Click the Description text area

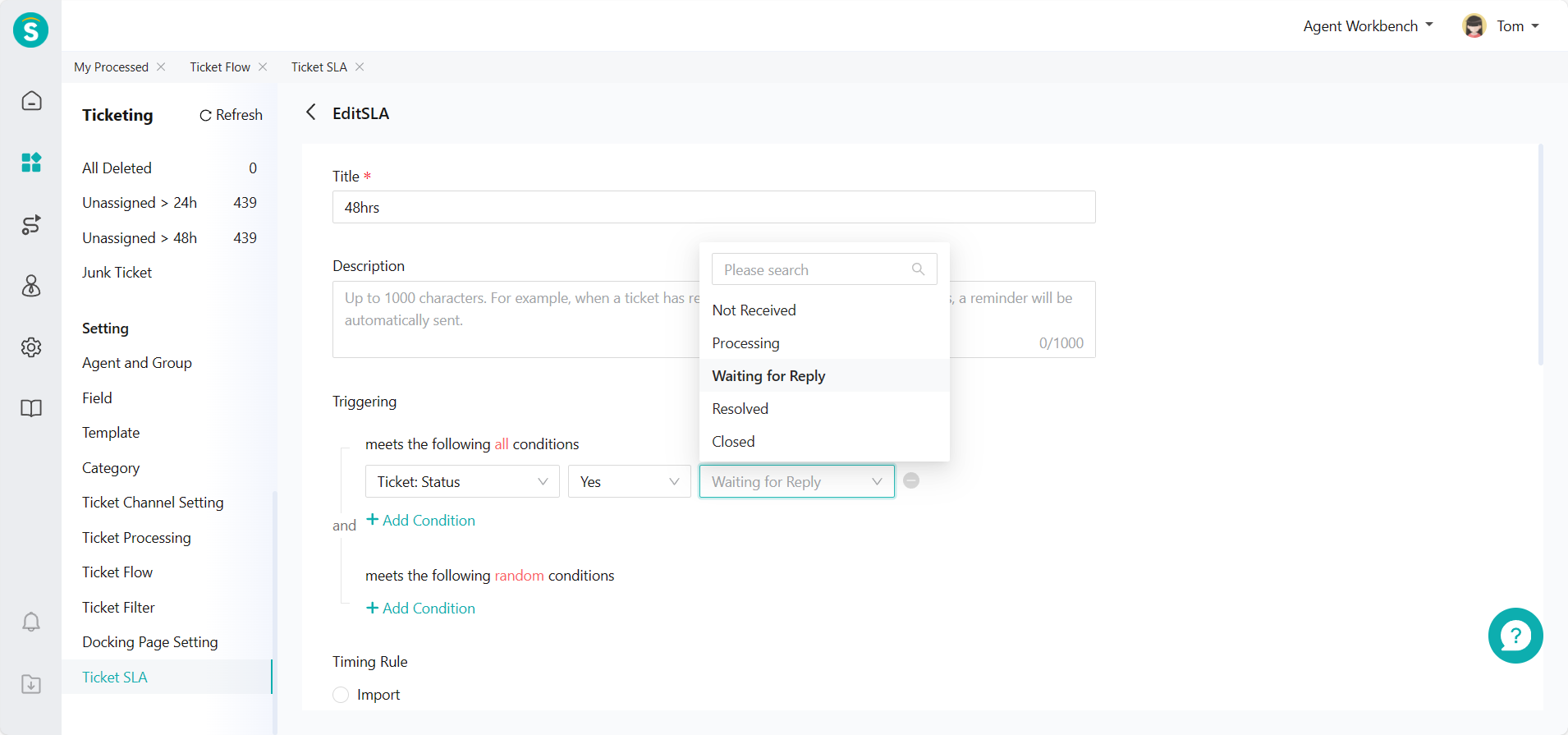(x=713, y=319)
